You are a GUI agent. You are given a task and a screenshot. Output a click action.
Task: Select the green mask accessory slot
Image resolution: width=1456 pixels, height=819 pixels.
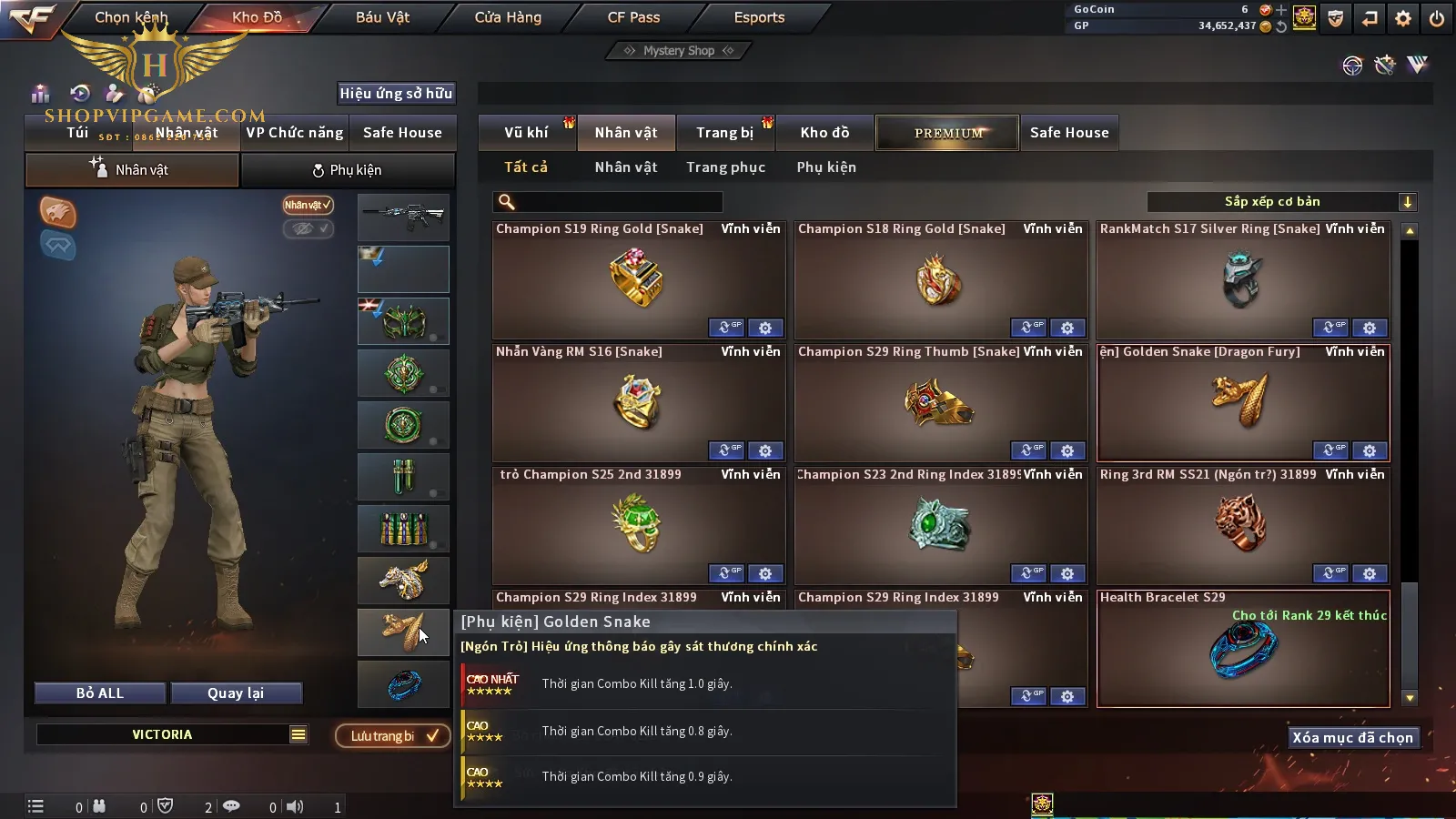tap(403, 321)
